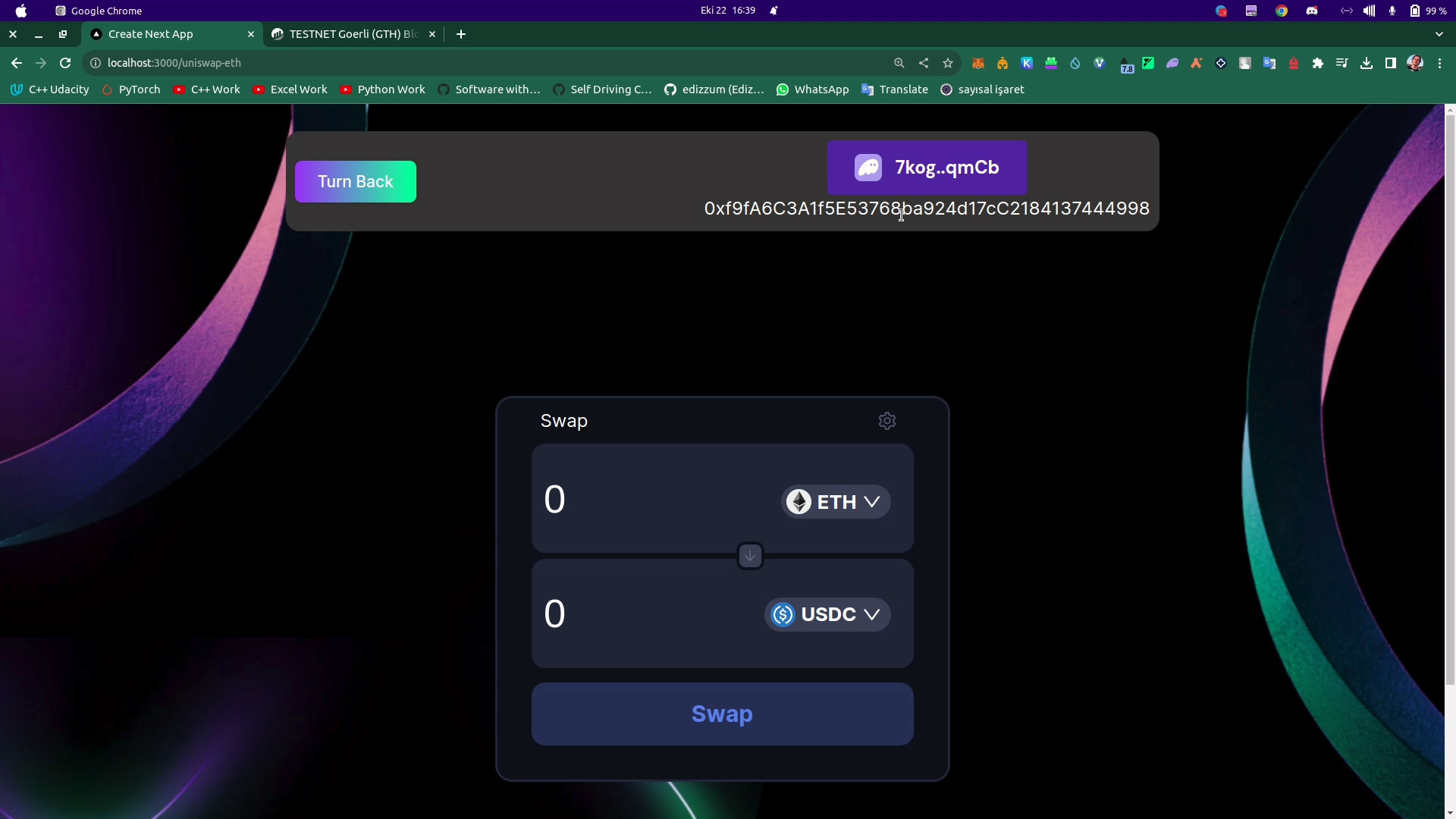1456x819 pixels.
Task: Open Self Driving C... bookmark
Action: tap(603, 89)
